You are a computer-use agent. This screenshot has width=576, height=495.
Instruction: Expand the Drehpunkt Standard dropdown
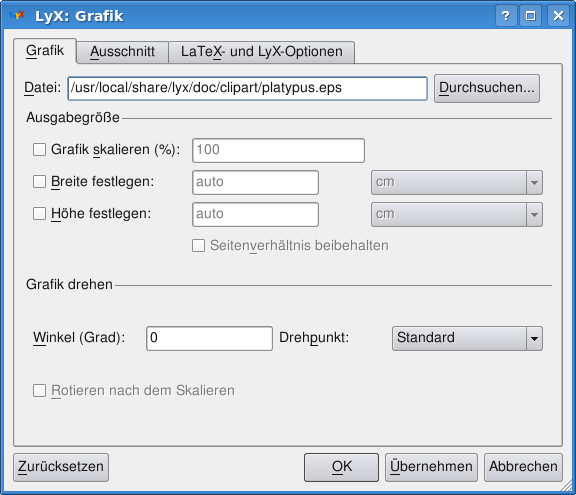point(467,338)
